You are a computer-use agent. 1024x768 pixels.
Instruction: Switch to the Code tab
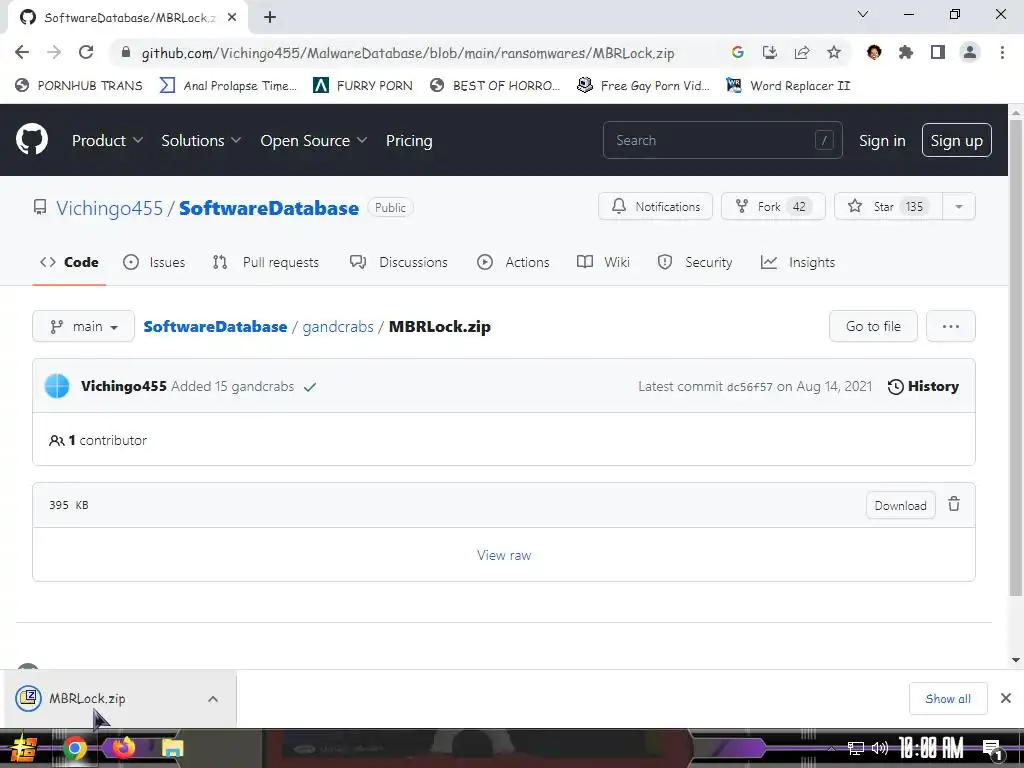click(69, 262)
